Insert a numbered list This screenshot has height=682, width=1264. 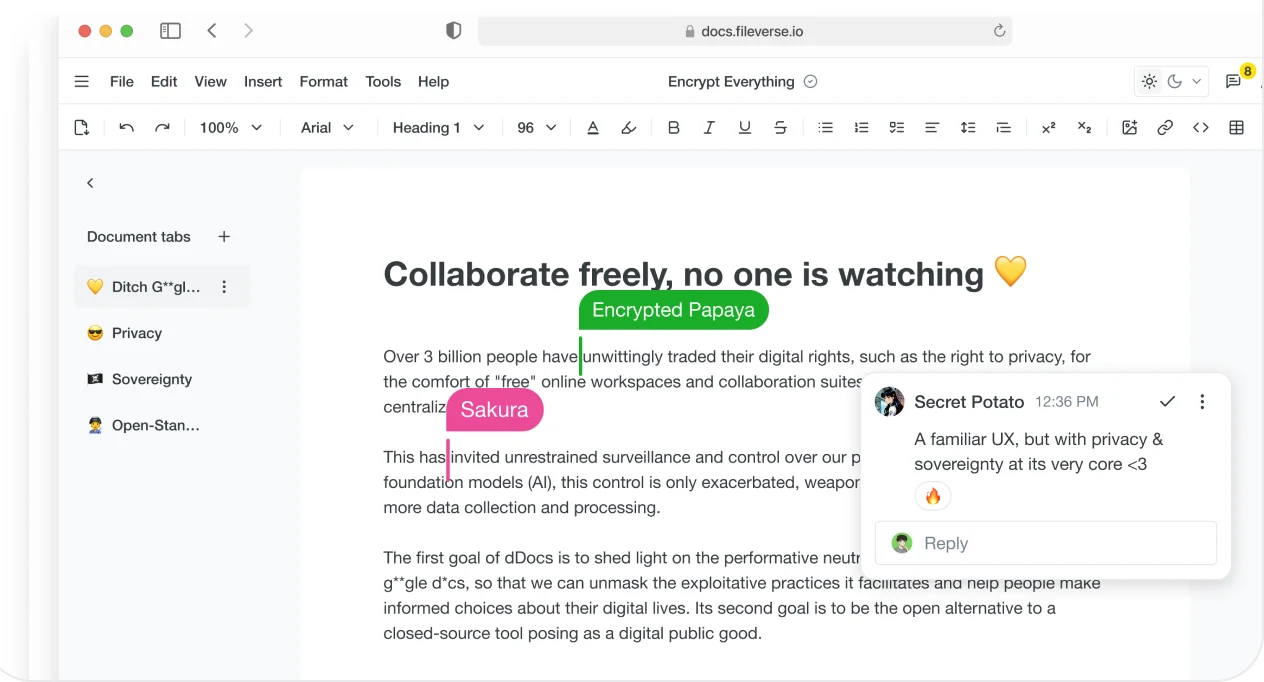(861, 128)
